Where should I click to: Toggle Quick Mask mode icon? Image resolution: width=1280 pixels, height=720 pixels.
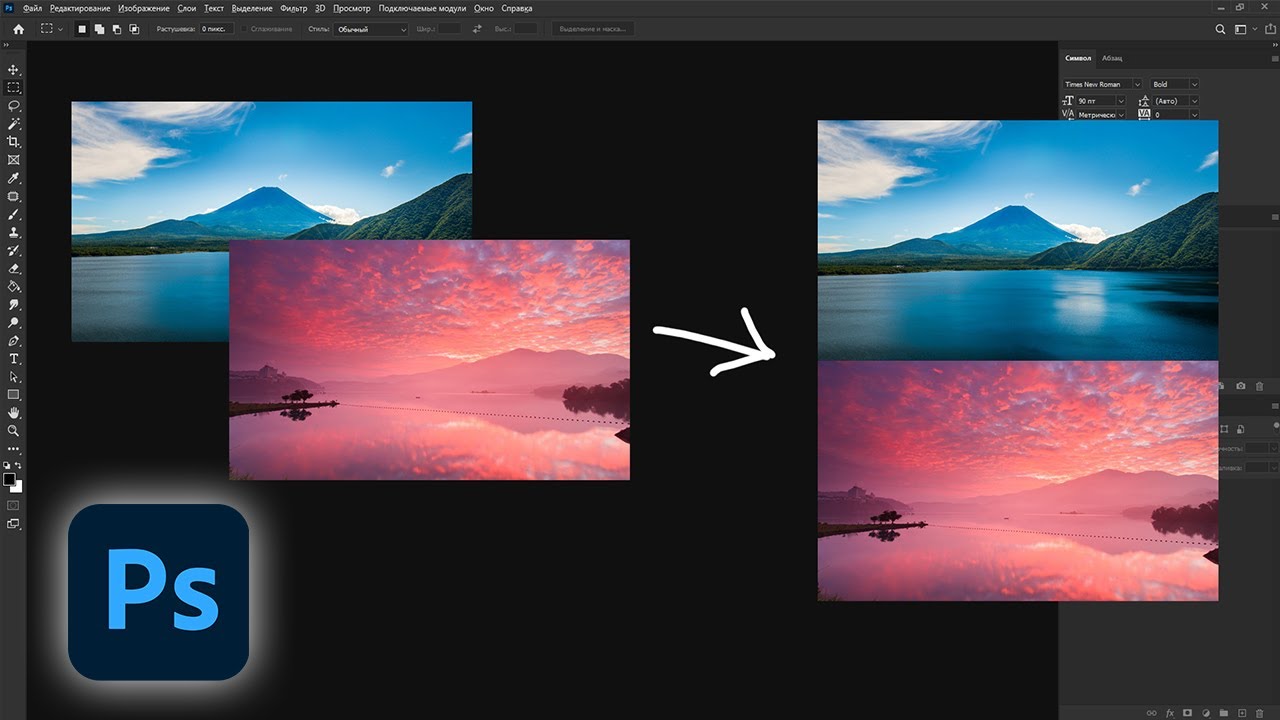pyautogui.click(x=14, y=506)
